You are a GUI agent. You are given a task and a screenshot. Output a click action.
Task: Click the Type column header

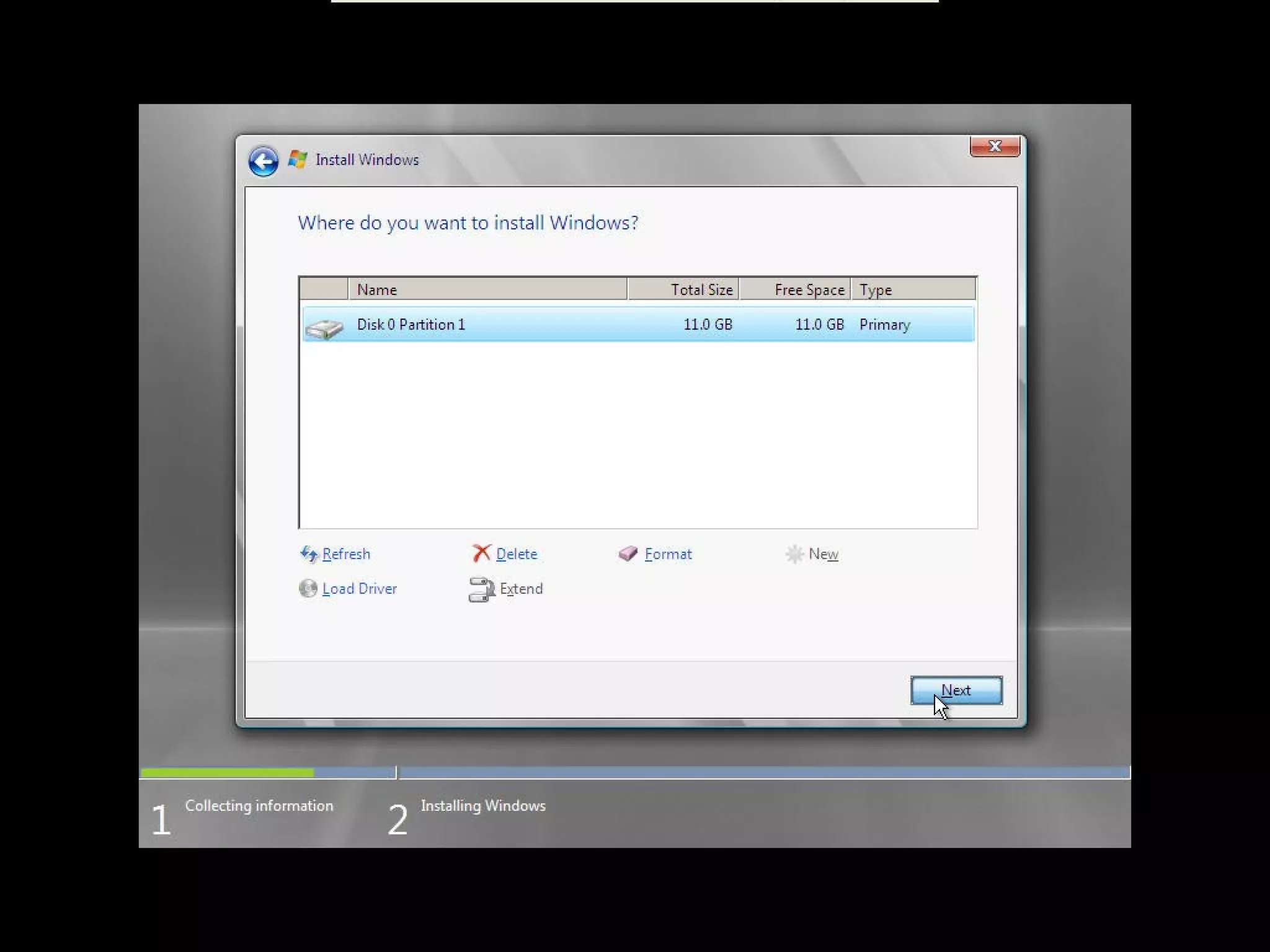click(913, 289)
